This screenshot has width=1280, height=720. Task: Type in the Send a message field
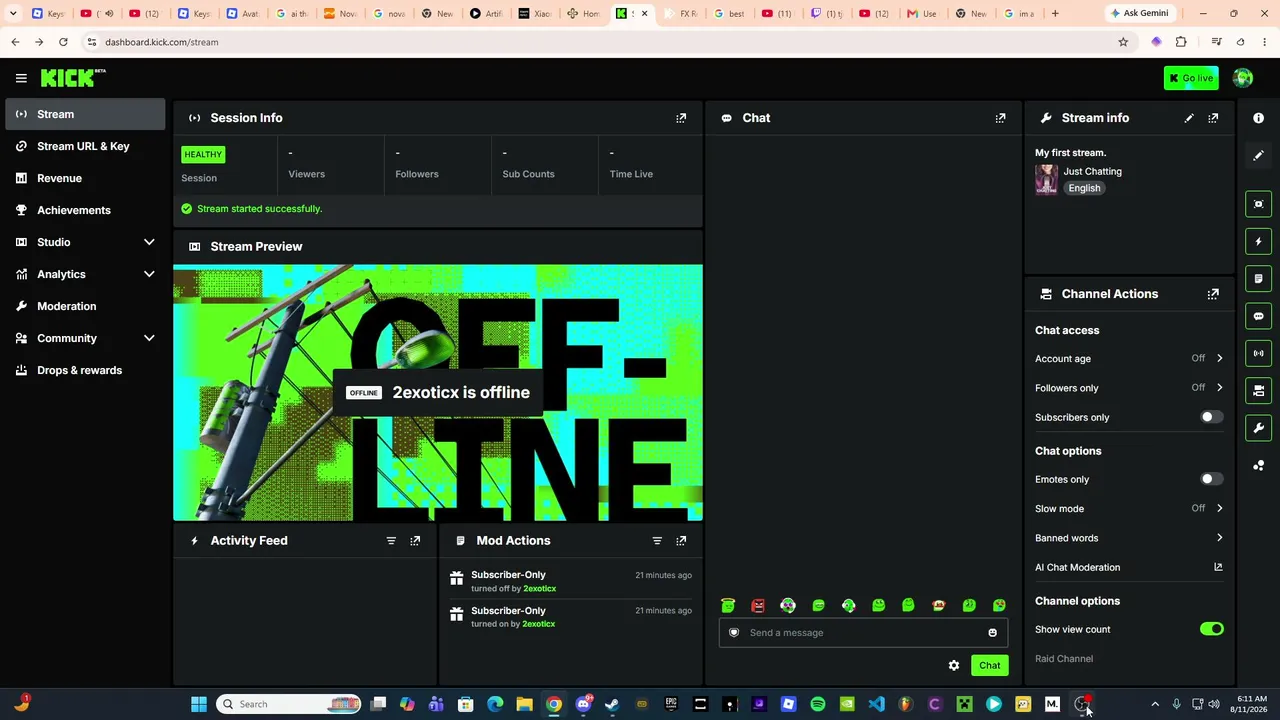pos(863,633)
